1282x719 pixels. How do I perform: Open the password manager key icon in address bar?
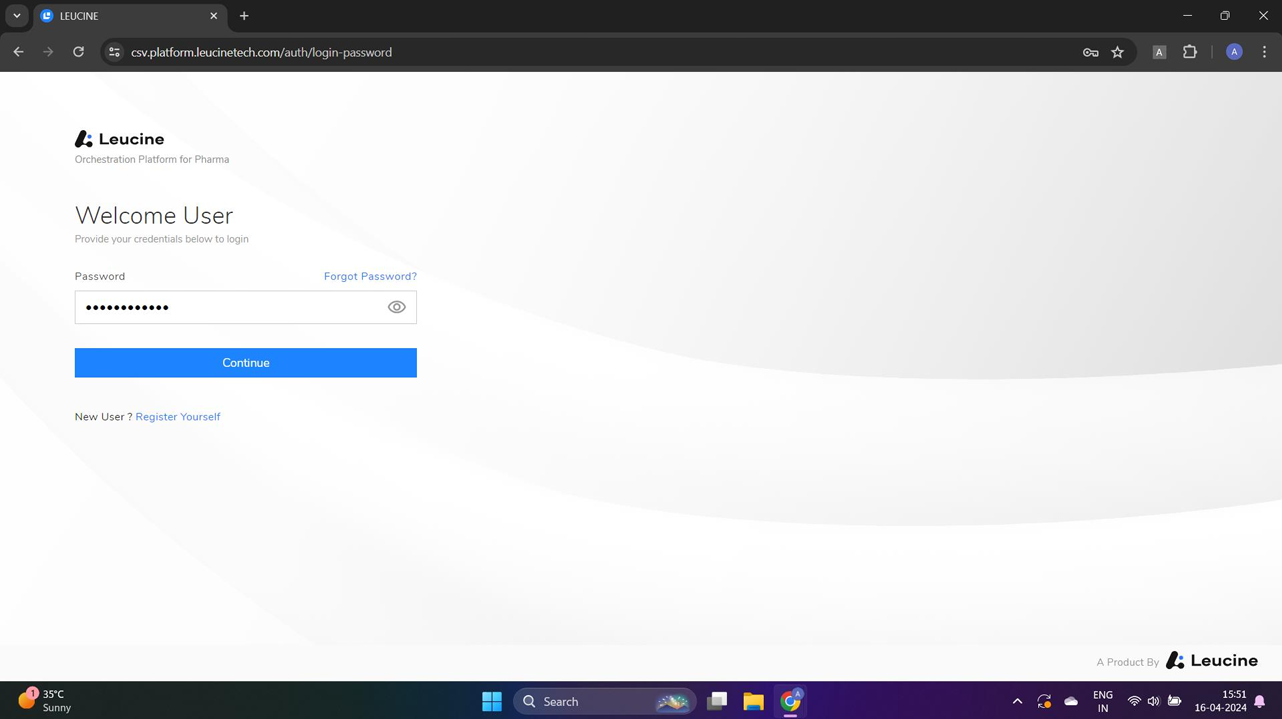1090,52
